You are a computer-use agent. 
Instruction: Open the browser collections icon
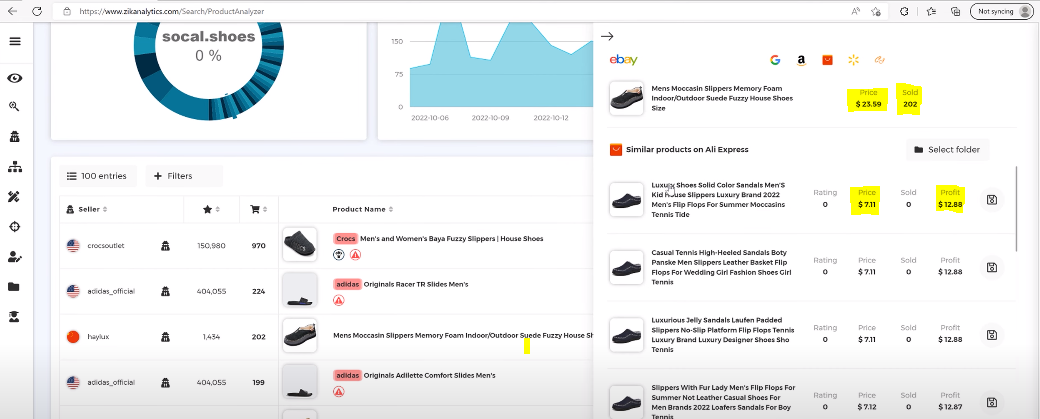click(955, 11)
